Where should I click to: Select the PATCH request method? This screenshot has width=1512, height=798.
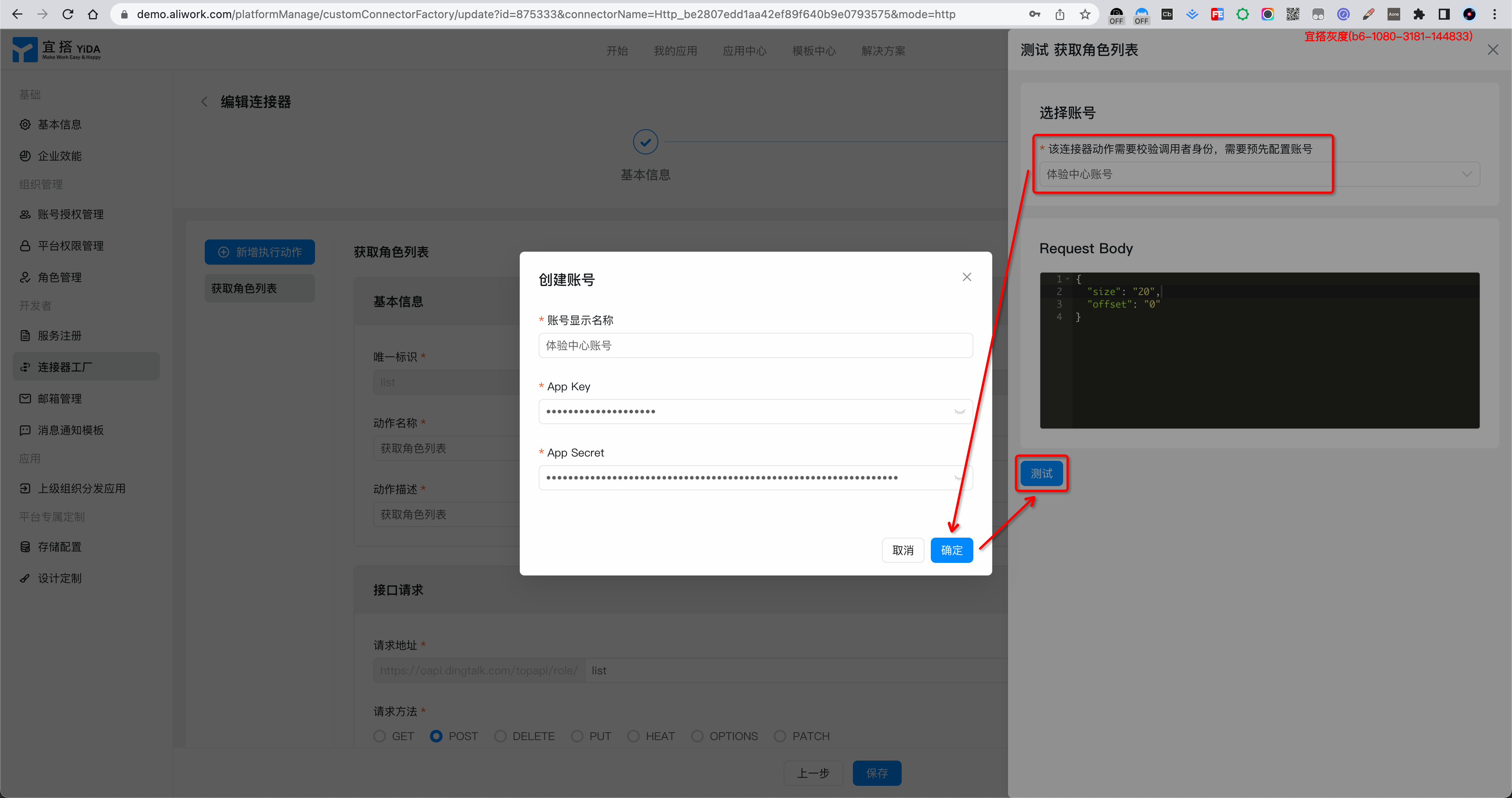780,736
